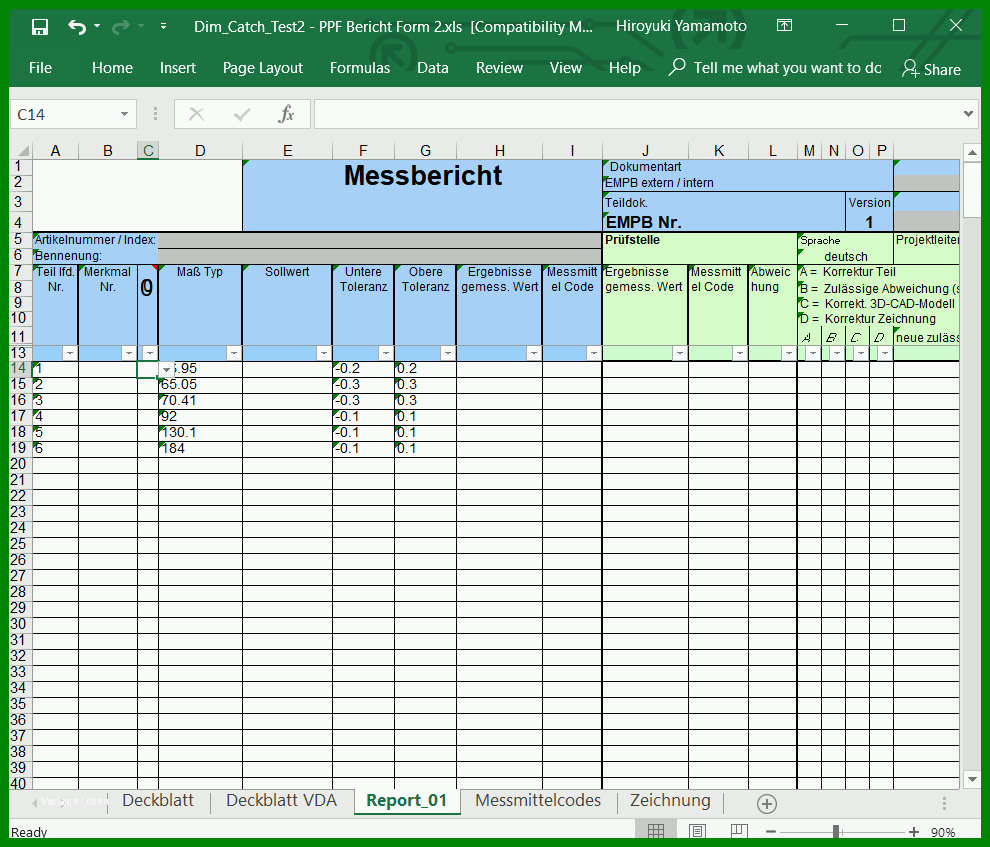This screenshot has height=847, width=990.
Task: Expand the formula bar chevron
Action: click(968, 114)
